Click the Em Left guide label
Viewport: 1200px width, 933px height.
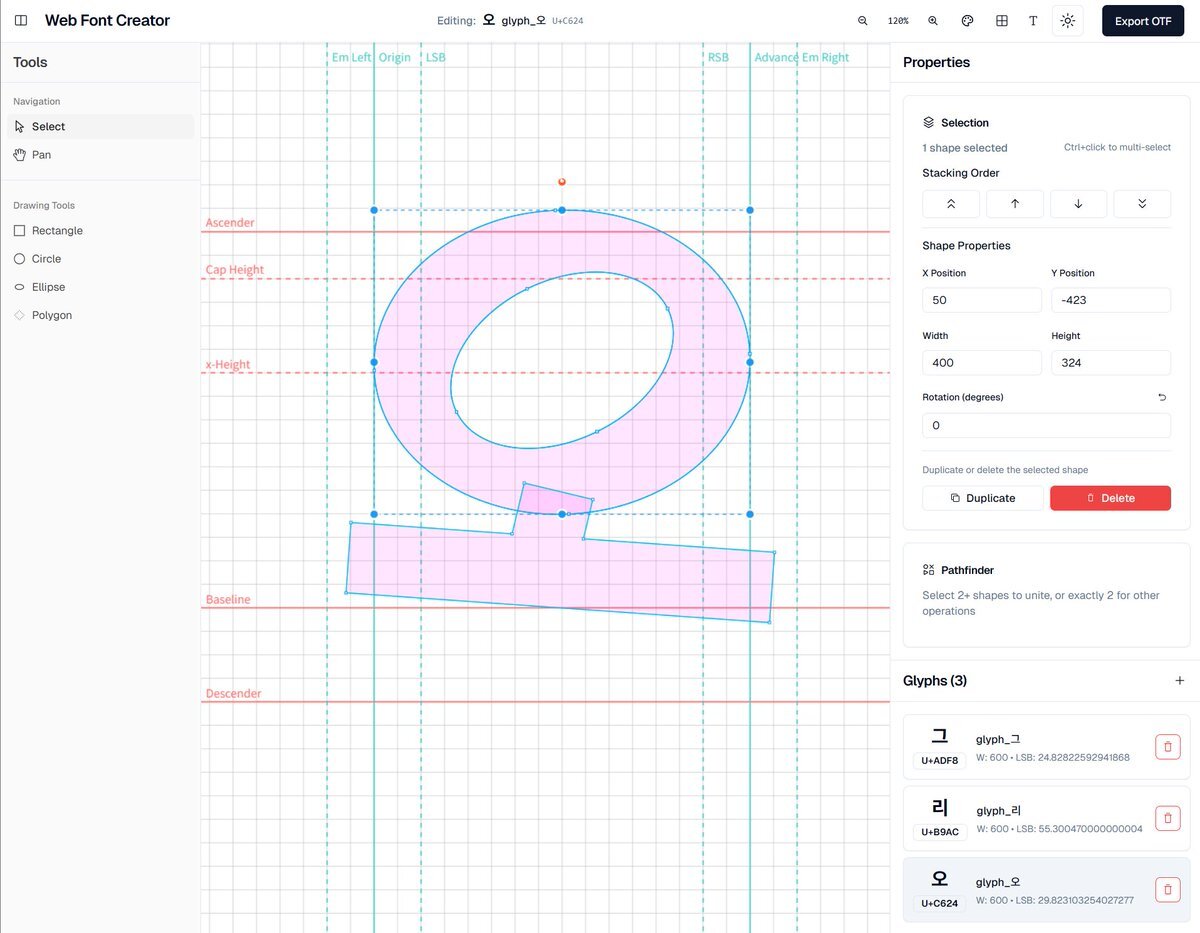[x=350, y=58]
